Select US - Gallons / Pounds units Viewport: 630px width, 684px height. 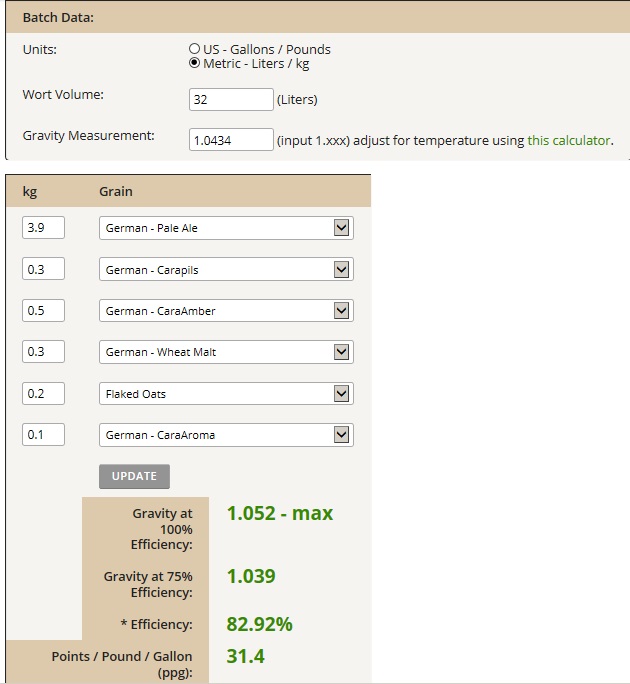click(195, 49)
